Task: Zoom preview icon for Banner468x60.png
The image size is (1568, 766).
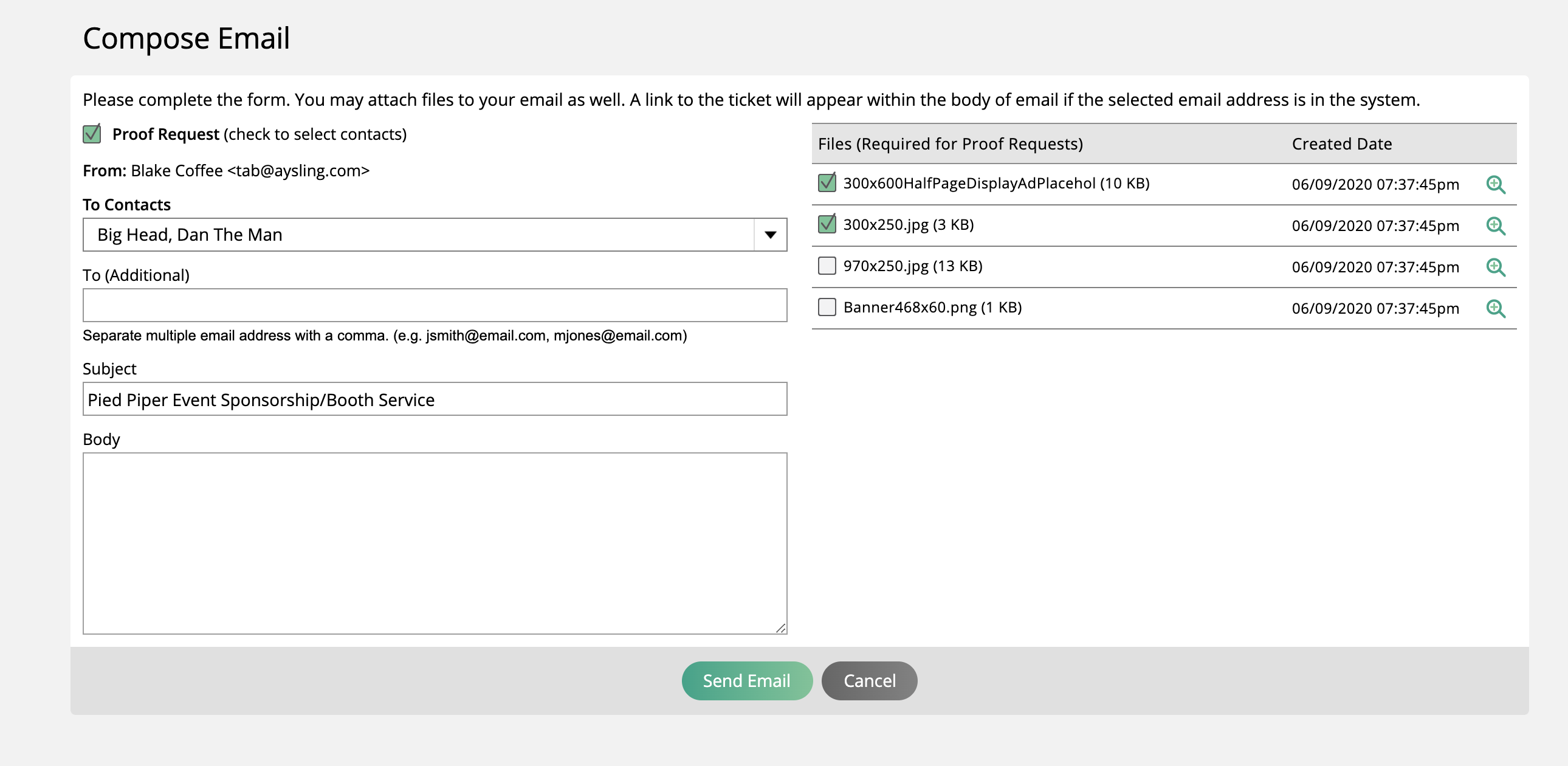Action: coord(1496,309)
